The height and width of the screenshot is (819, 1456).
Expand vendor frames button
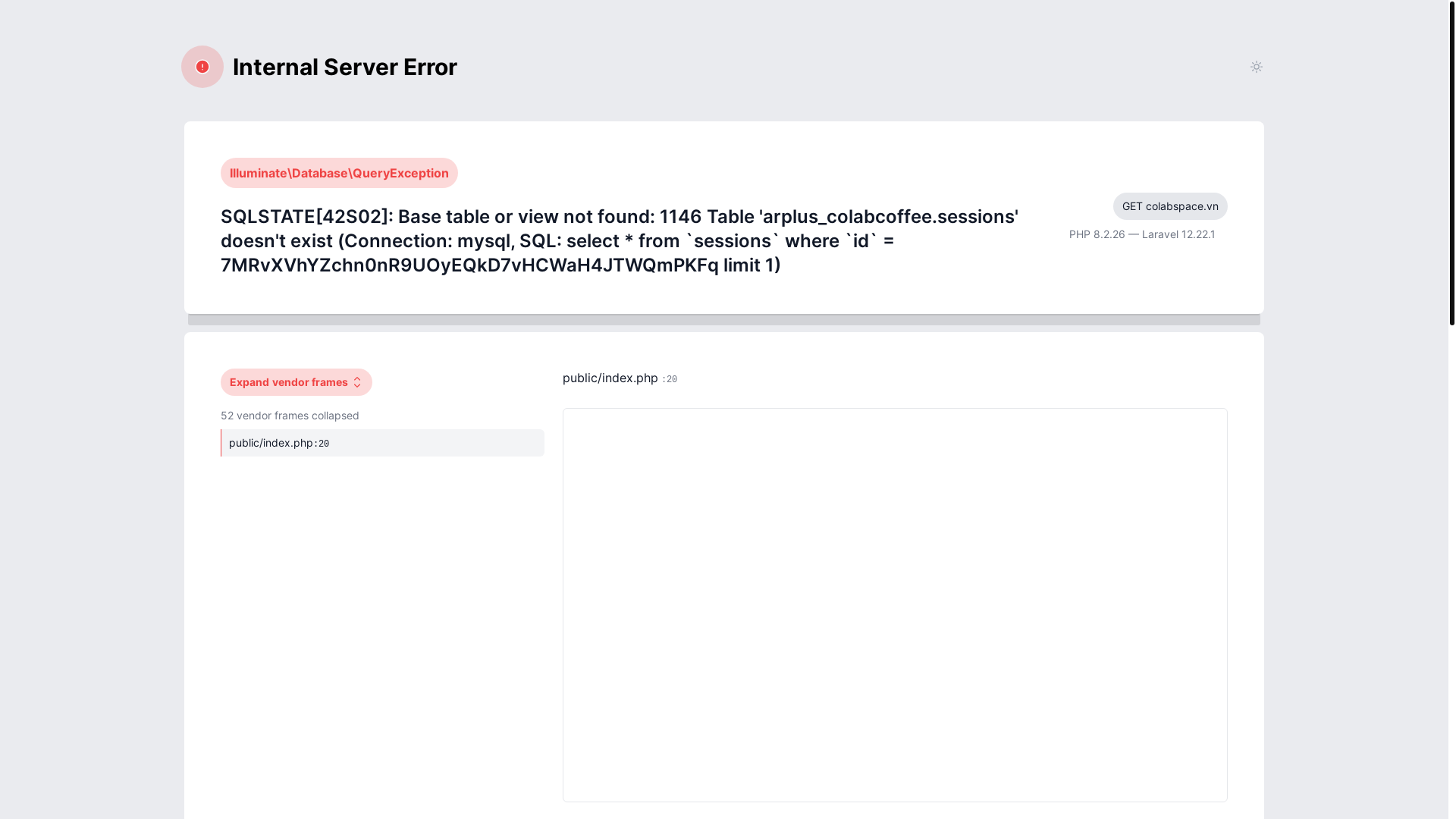click(x=297, y=382)
